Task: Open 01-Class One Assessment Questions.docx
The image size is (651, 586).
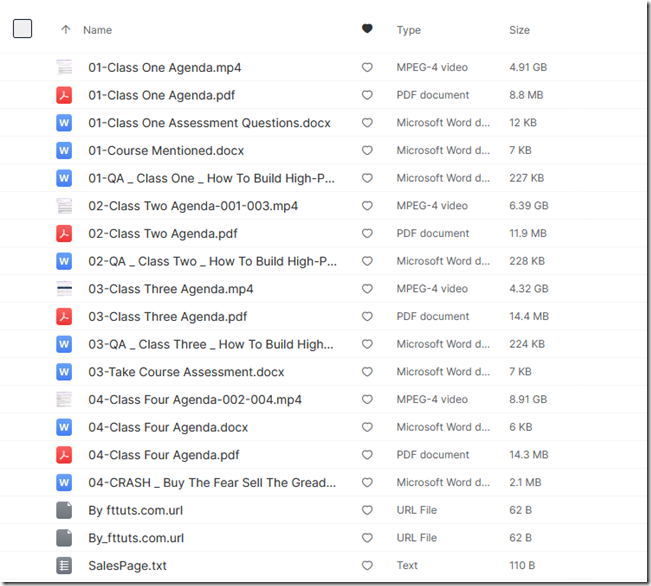Action: [209, 123]
